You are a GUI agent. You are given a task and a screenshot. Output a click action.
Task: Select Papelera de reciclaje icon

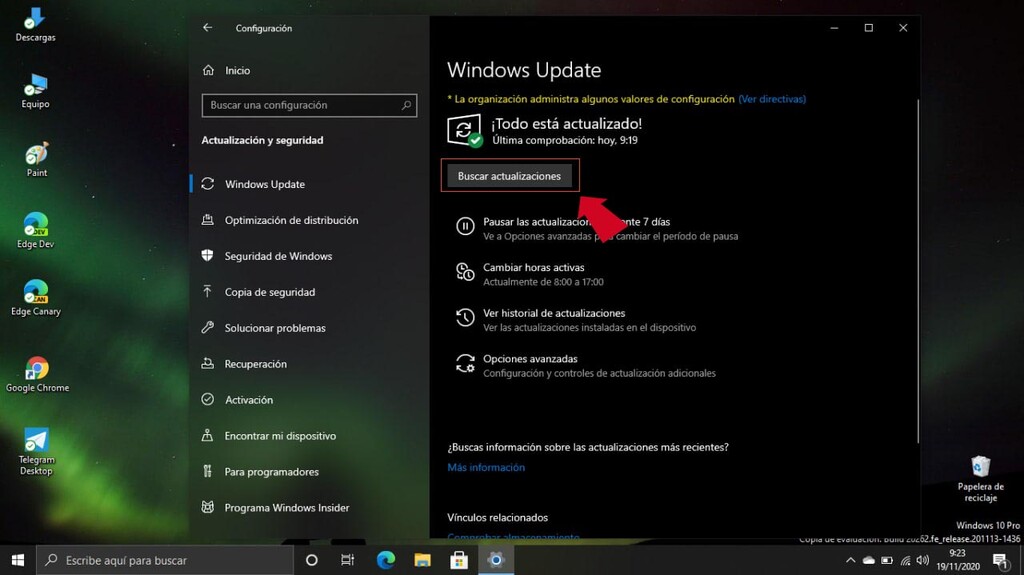point(980,479)
